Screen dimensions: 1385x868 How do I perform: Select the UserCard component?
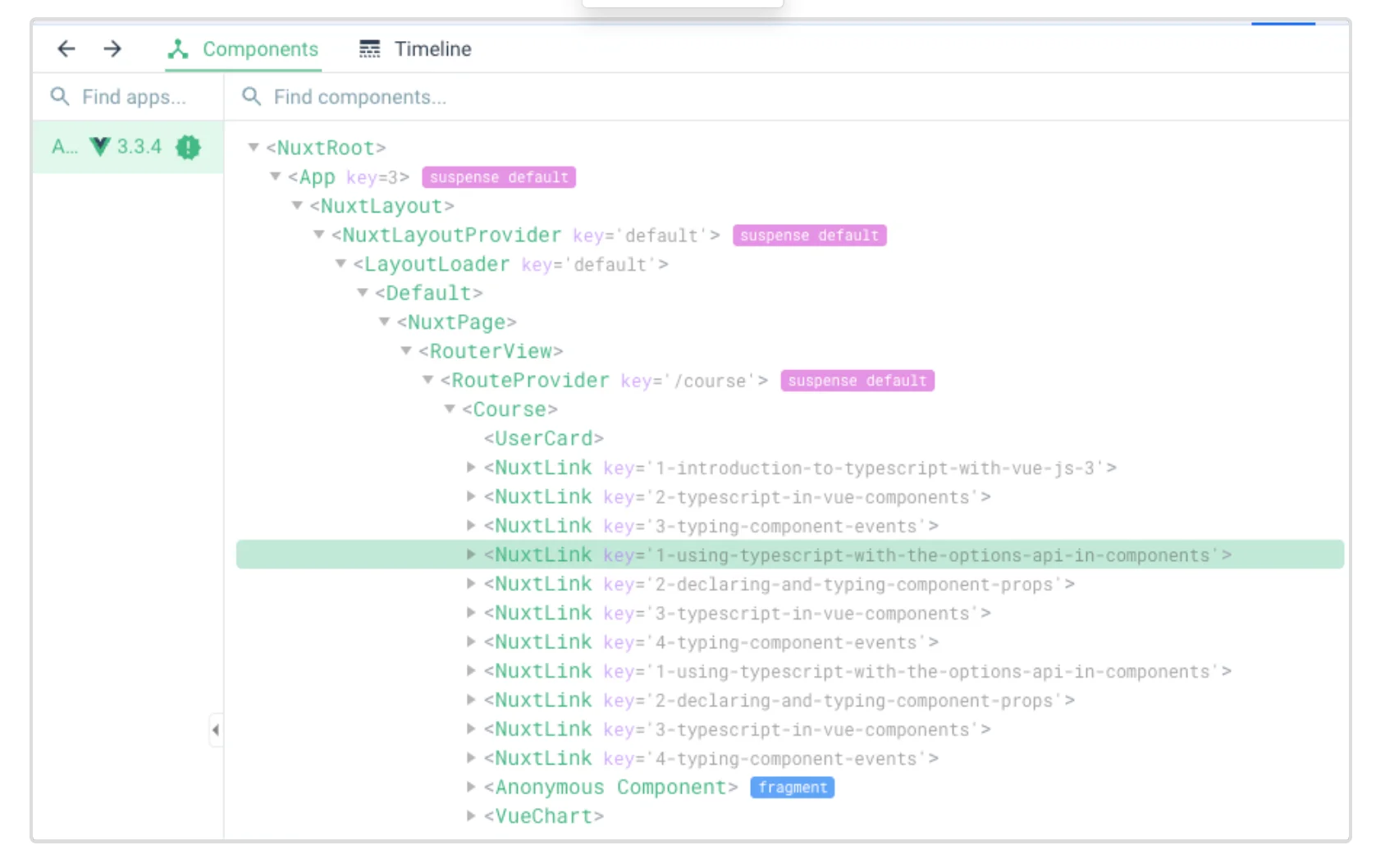[543, 439]
